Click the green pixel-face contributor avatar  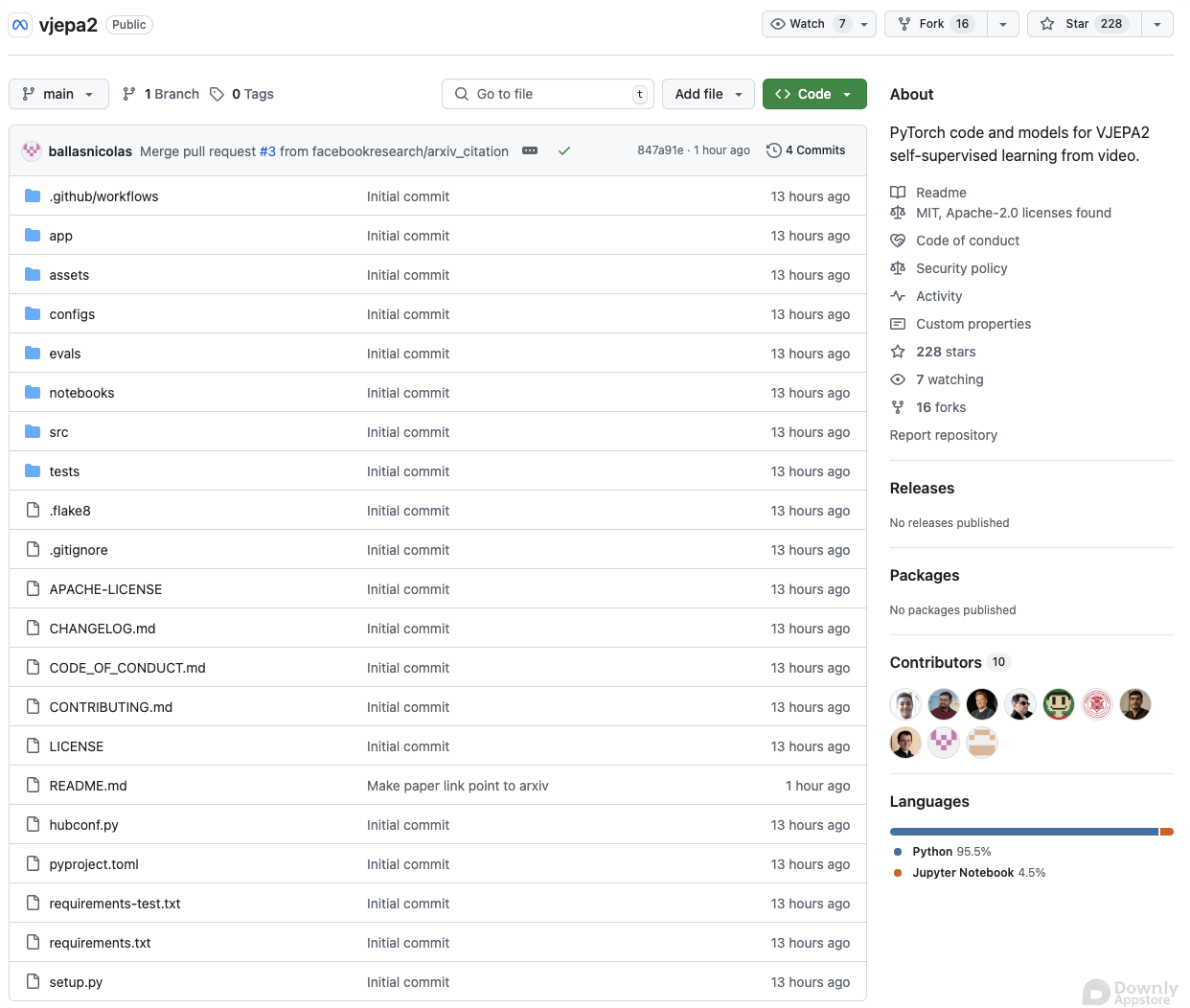(1059, 704)
